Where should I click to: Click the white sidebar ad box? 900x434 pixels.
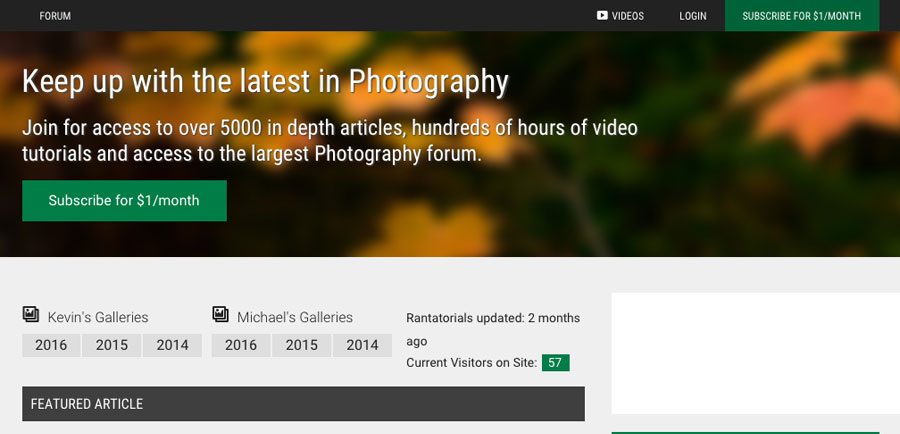pyautogui.click(x=755, y=353)
